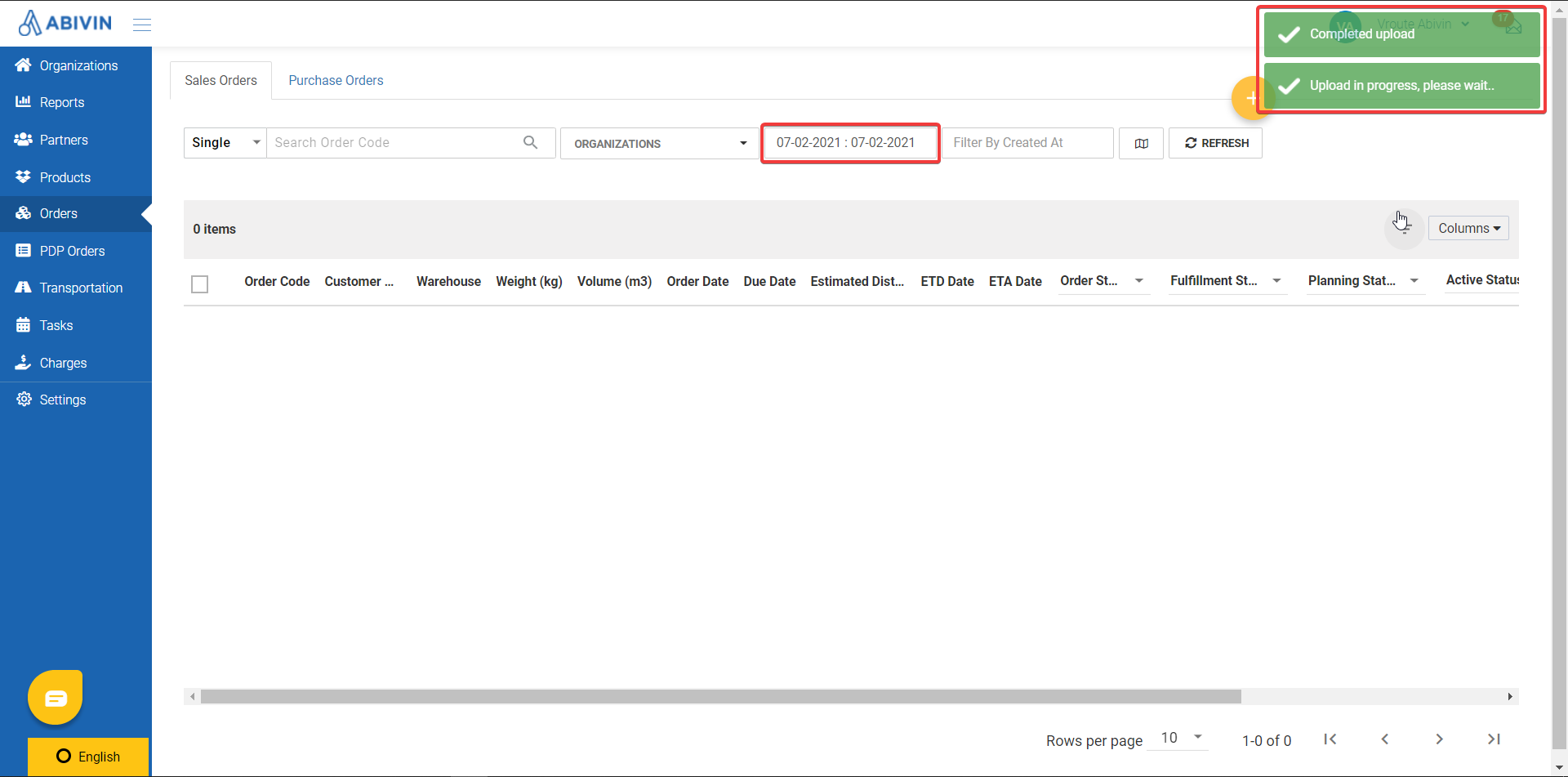Change rows per page dropdown

point(1178,739)
